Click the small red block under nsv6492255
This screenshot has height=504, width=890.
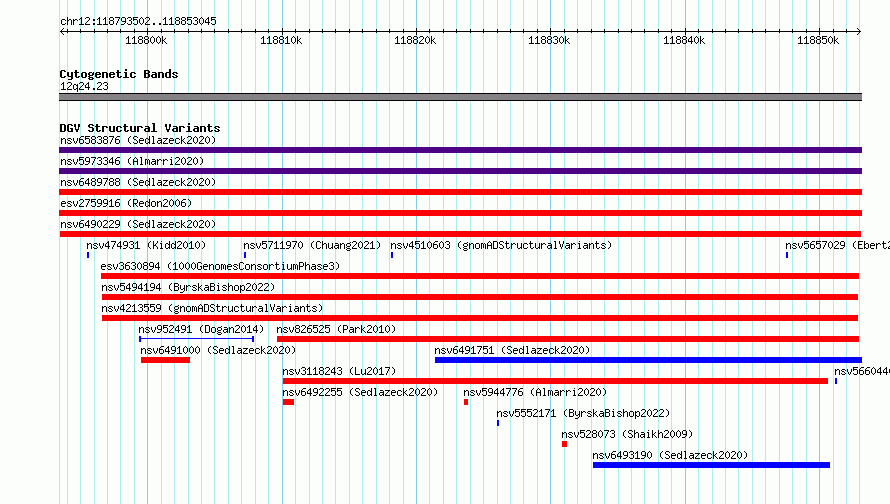(288, 402)
